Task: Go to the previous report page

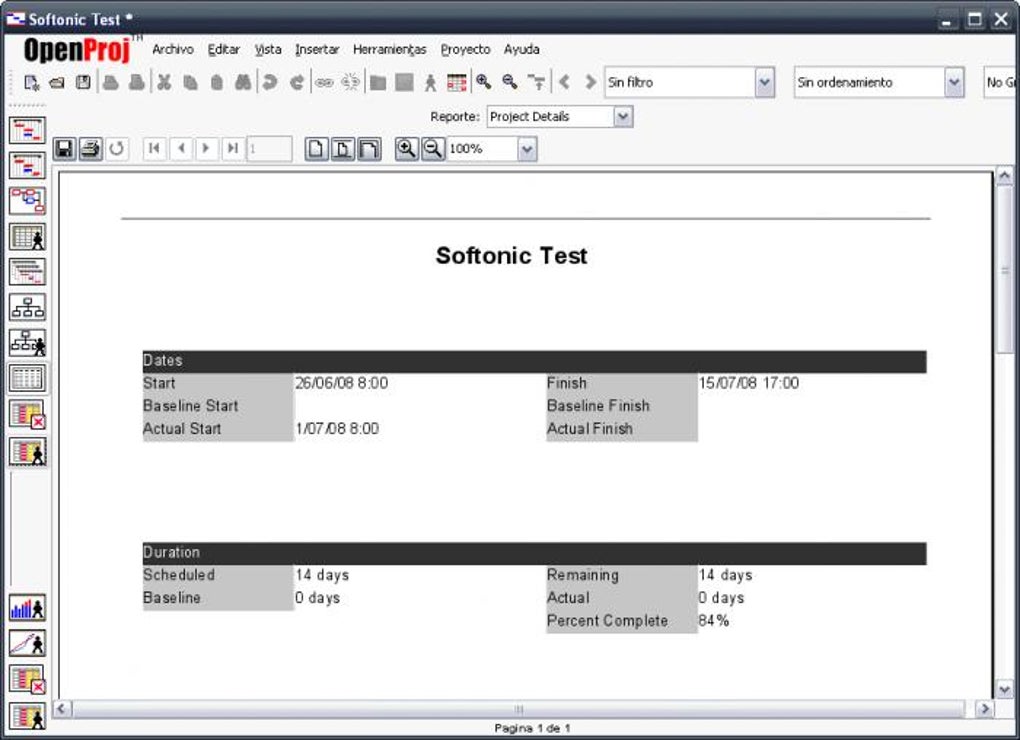Action: 181,149
